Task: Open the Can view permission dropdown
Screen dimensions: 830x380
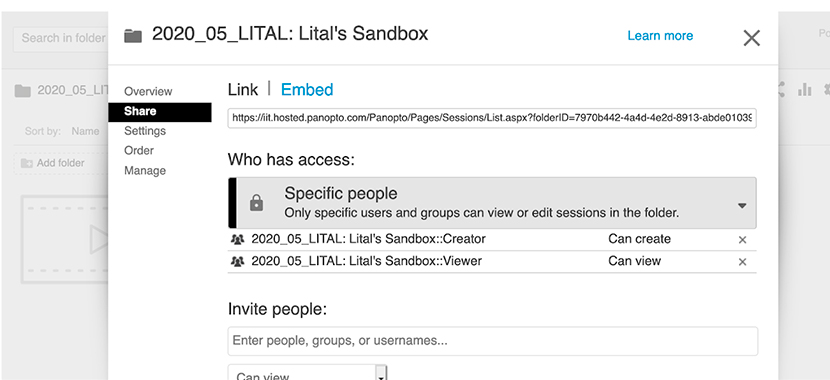Action: 308,373
